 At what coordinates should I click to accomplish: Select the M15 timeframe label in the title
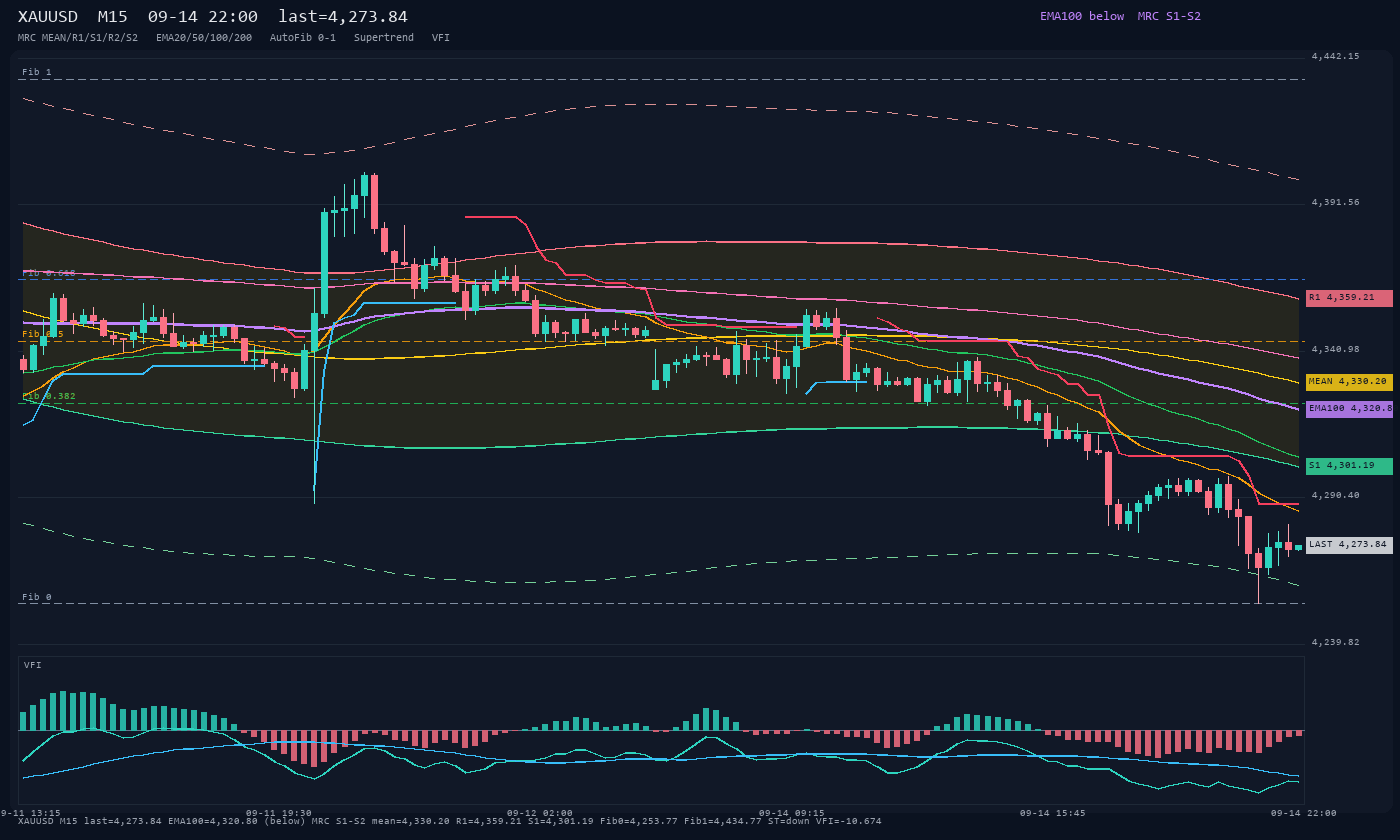click(x=113, y=16)
